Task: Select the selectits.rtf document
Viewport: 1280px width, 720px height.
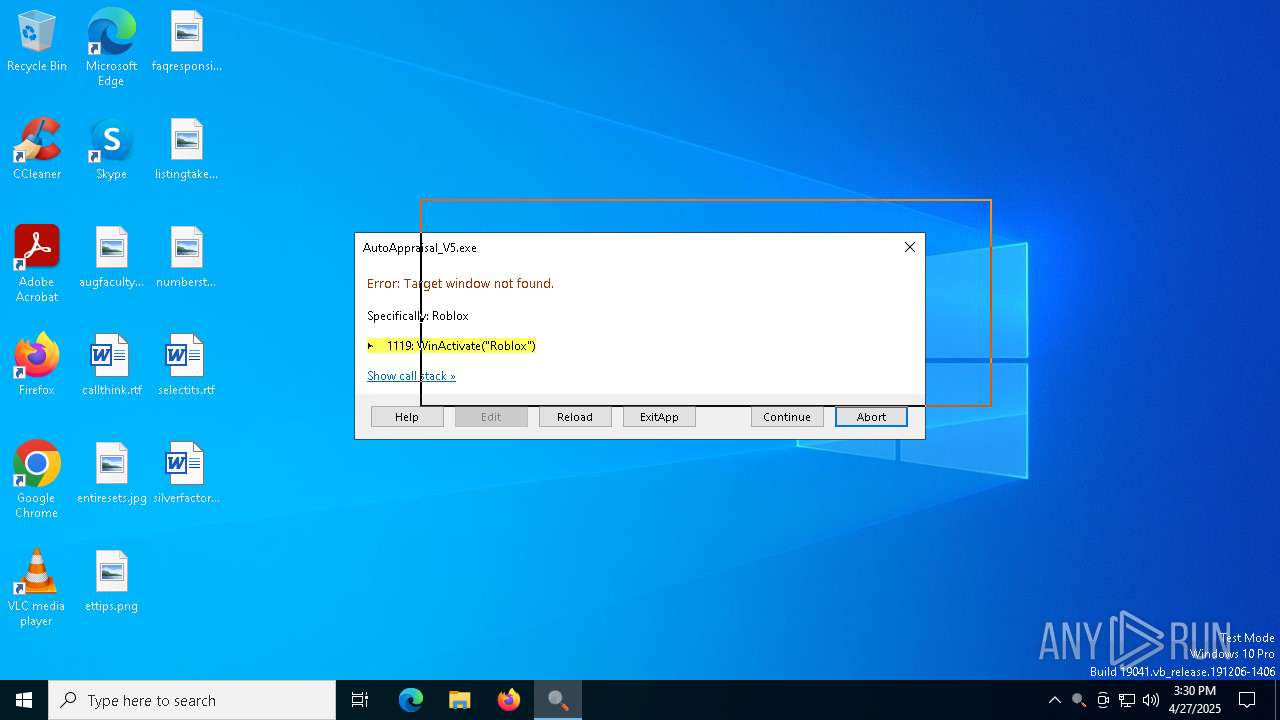Action: tap(187, 366)
